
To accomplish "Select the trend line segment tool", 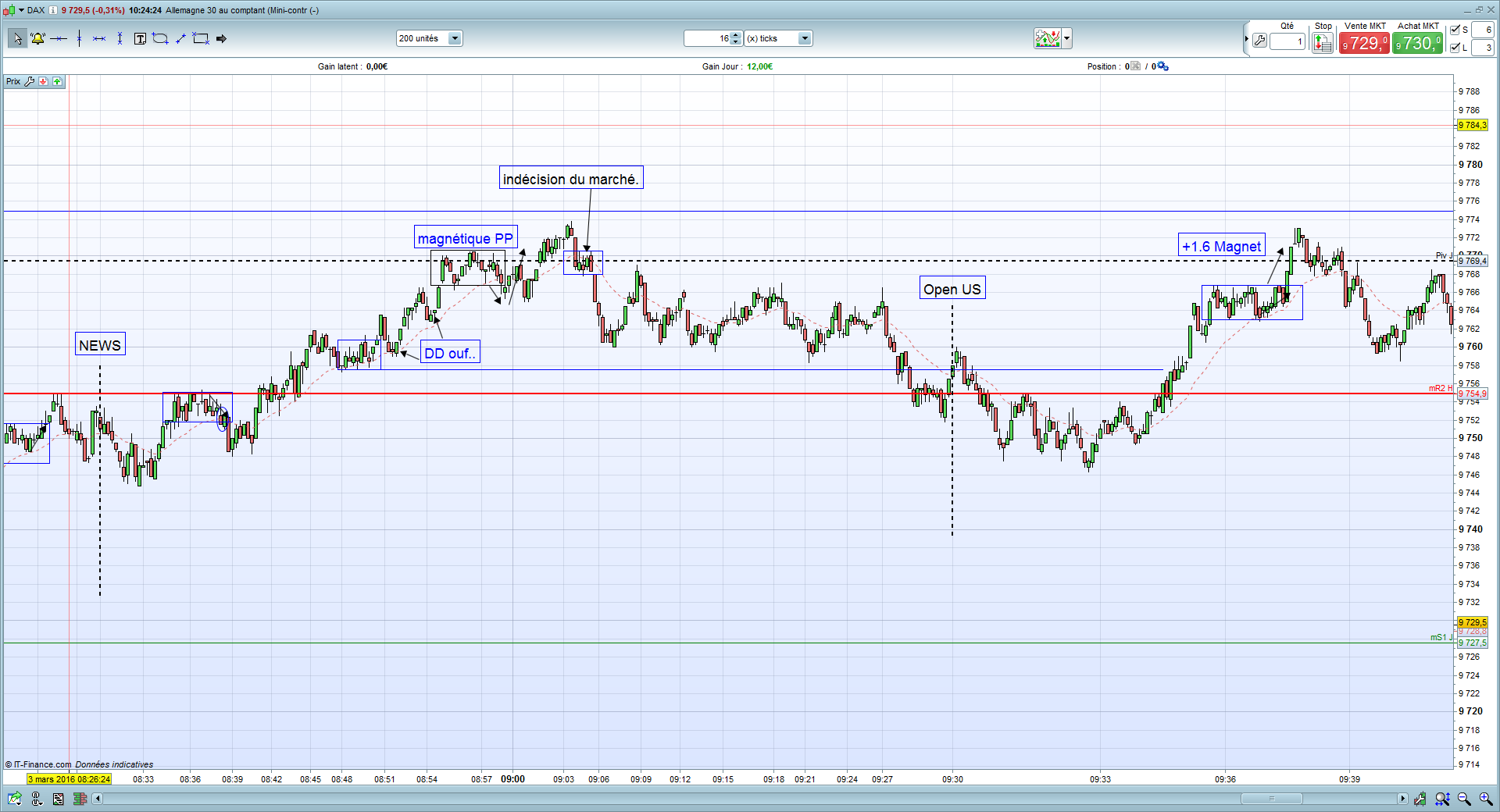I will (x=180, y=38).
